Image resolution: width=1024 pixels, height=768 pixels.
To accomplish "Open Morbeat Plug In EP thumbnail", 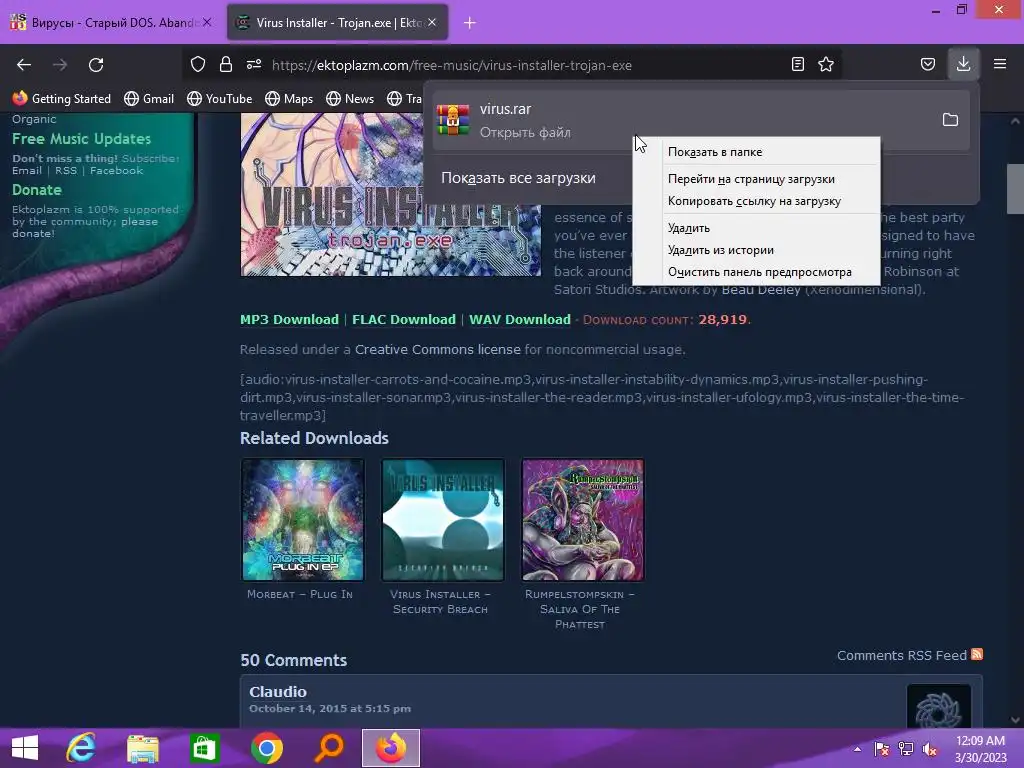I will pyautogui.click(x=302, y=520).
